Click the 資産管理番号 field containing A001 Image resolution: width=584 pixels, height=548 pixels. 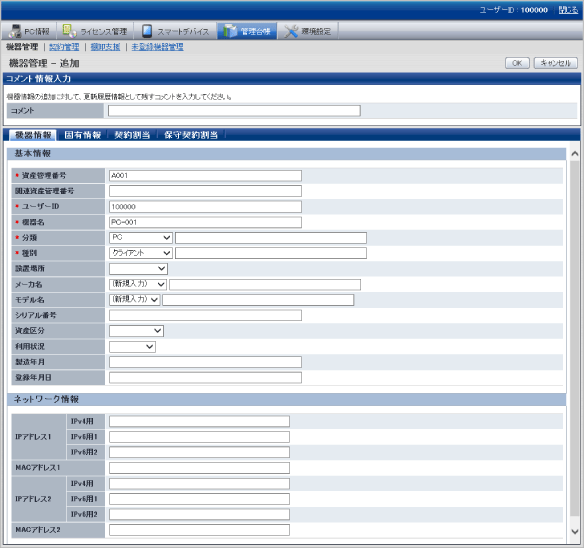point(205,176)
